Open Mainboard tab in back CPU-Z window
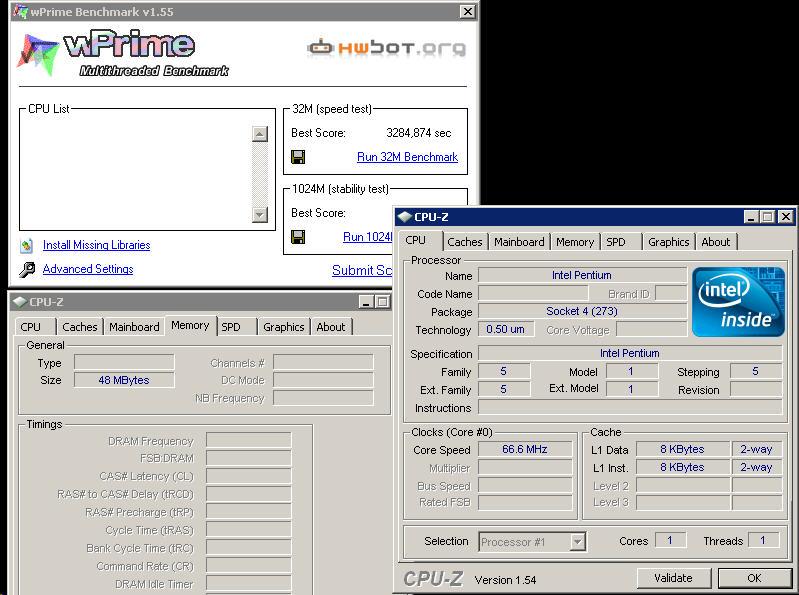799x595 pixels. point(135,327)
